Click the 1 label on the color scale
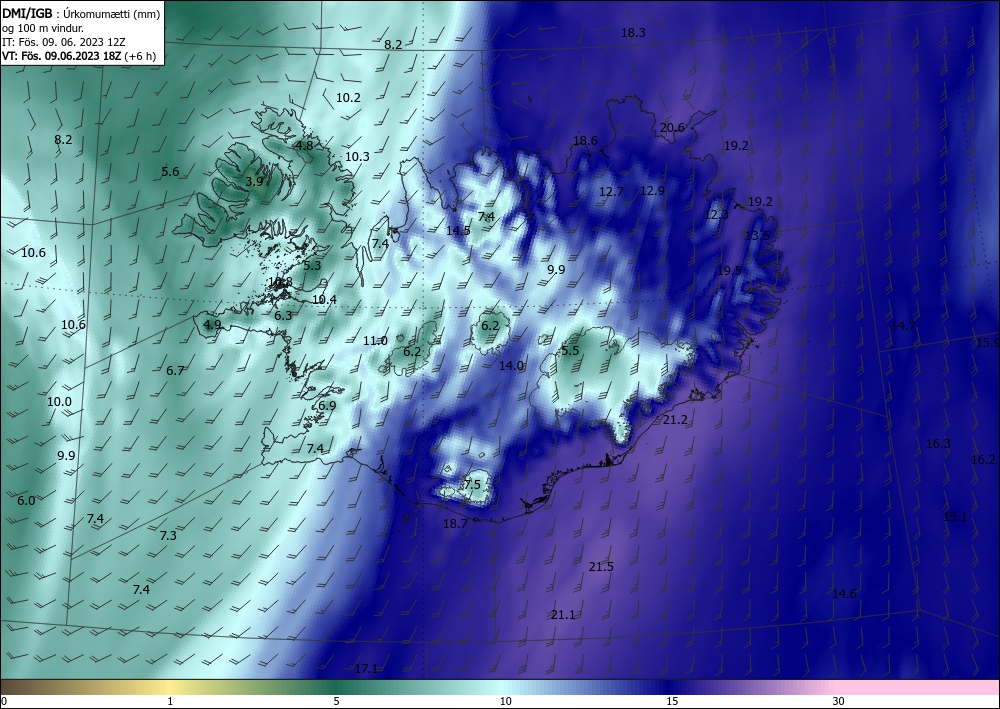Image resolution: width=1000 pixels, height=709 pixels. [x=170, y=701]
